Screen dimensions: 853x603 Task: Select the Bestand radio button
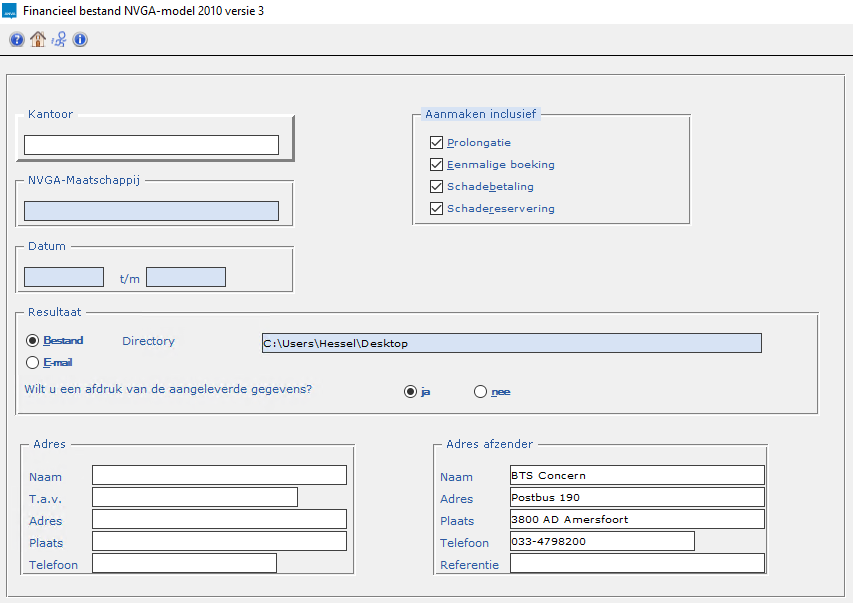(32, 341)
